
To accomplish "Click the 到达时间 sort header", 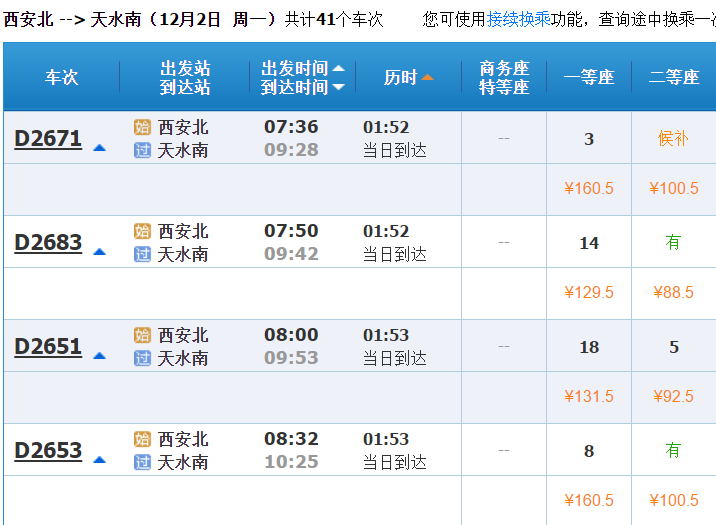I will click(x=294, y=88).
